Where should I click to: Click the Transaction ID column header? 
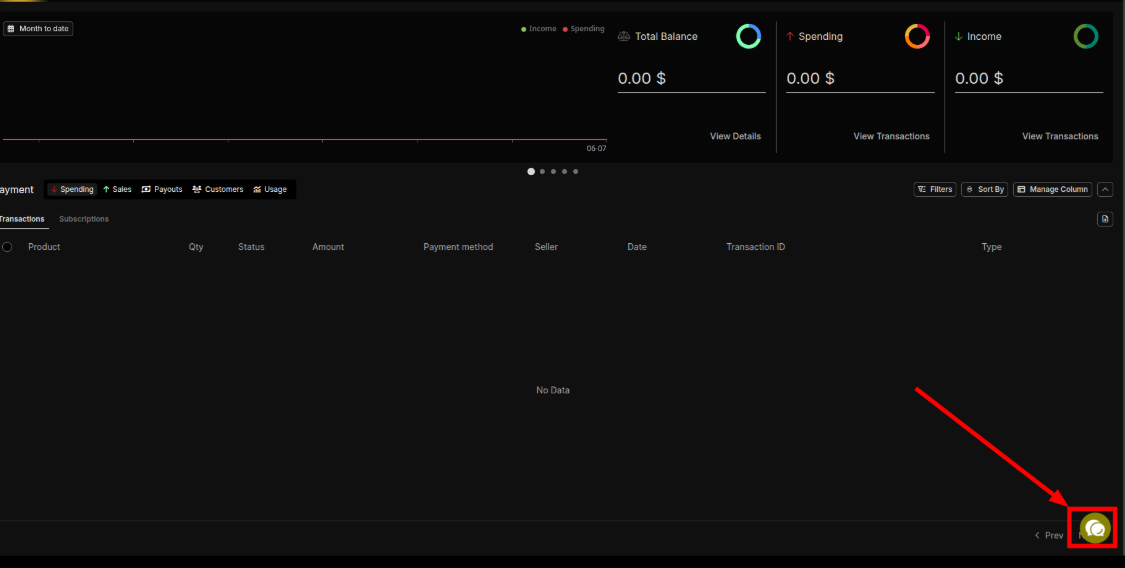[756, 247]
